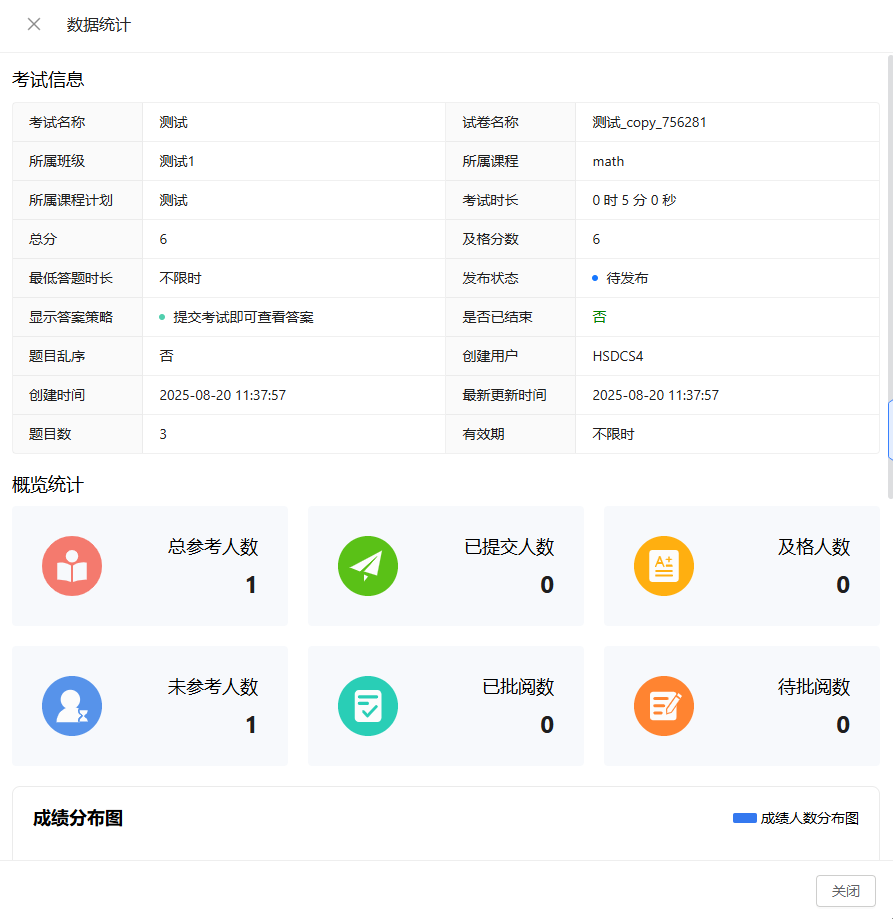Click the yellow A+ 及格人数 icon
This screenshot has width=893, height=919.
tap(664, 566)
